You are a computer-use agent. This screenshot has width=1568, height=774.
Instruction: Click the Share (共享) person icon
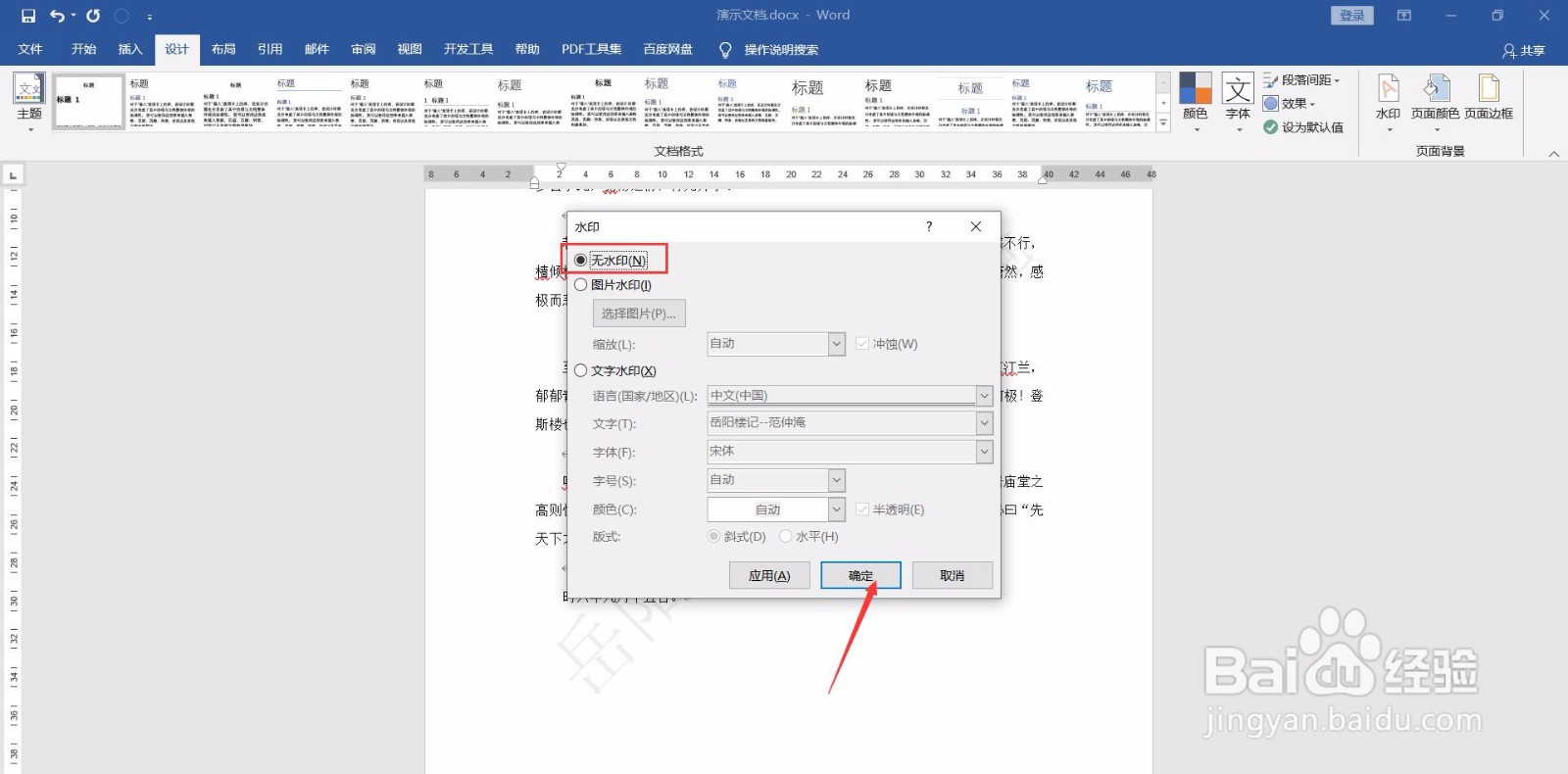pos(1509,50)
